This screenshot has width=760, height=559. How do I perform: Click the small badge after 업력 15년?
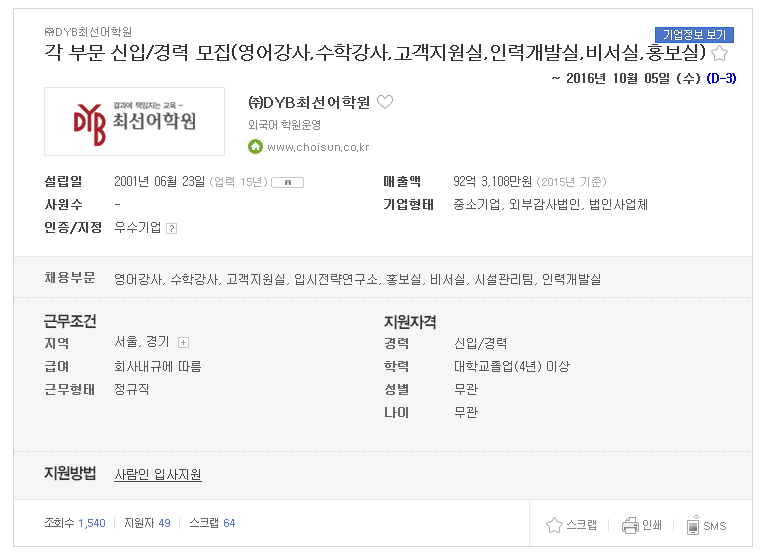tap(287, 182)
